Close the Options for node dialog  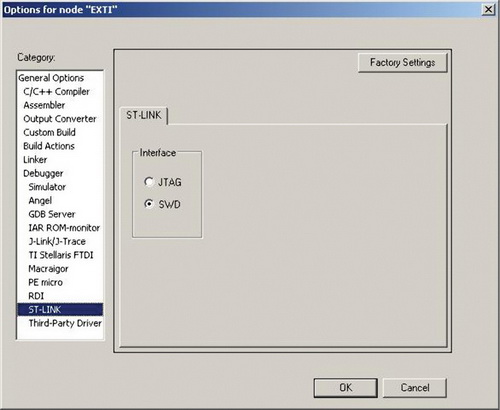tap(488, 9)
